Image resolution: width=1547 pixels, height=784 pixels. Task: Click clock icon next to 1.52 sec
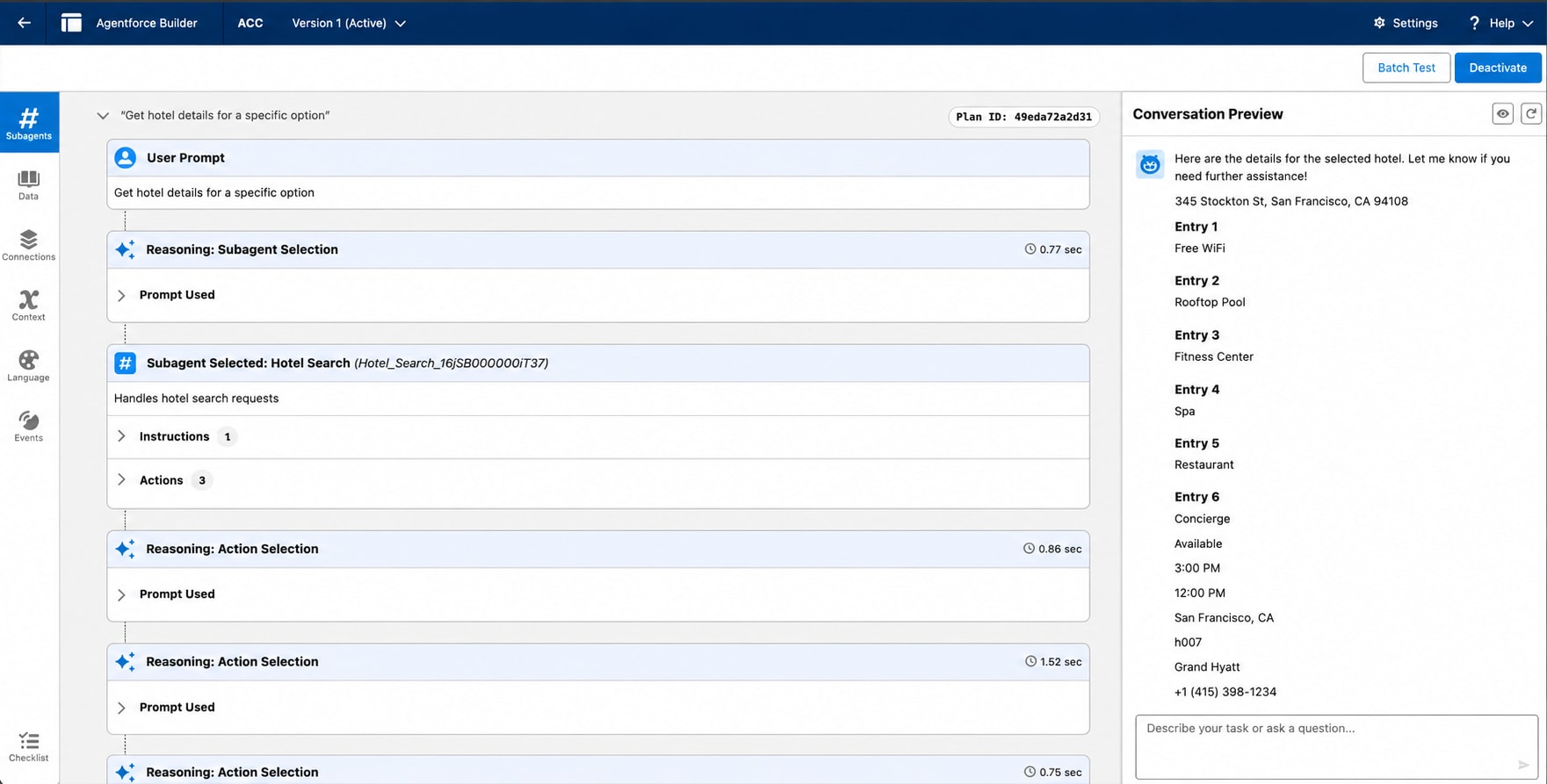(x=1030, y=661)
